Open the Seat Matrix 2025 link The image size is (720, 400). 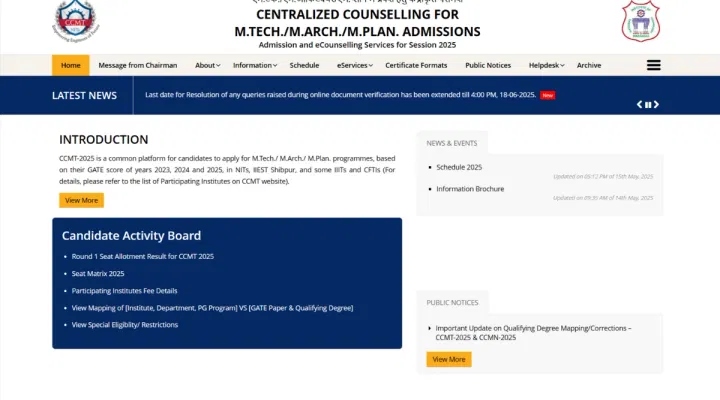tap(98, 273)
